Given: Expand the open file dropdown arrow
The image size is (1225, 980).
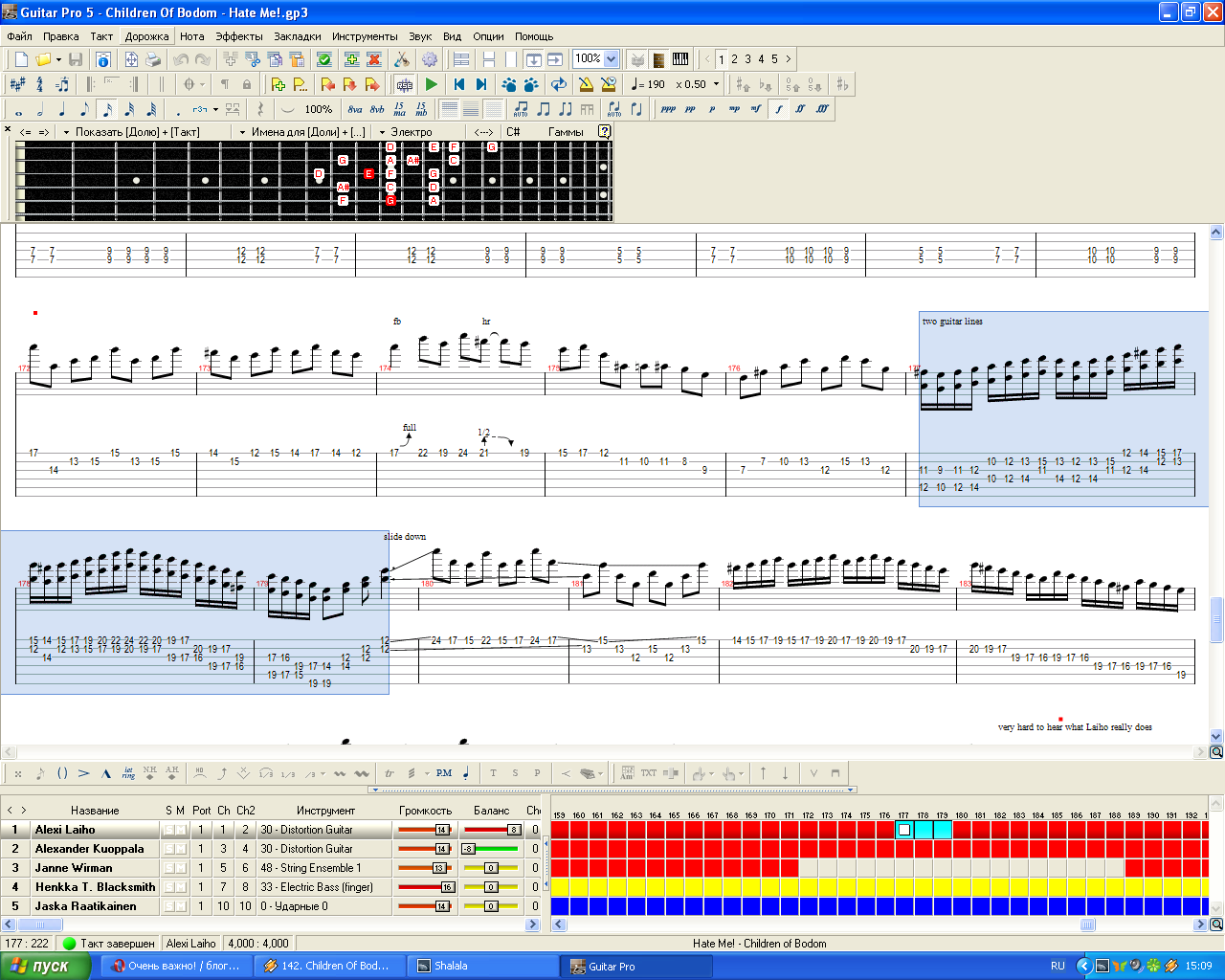Looking at the screenshot, I should (x=58, y=59).
